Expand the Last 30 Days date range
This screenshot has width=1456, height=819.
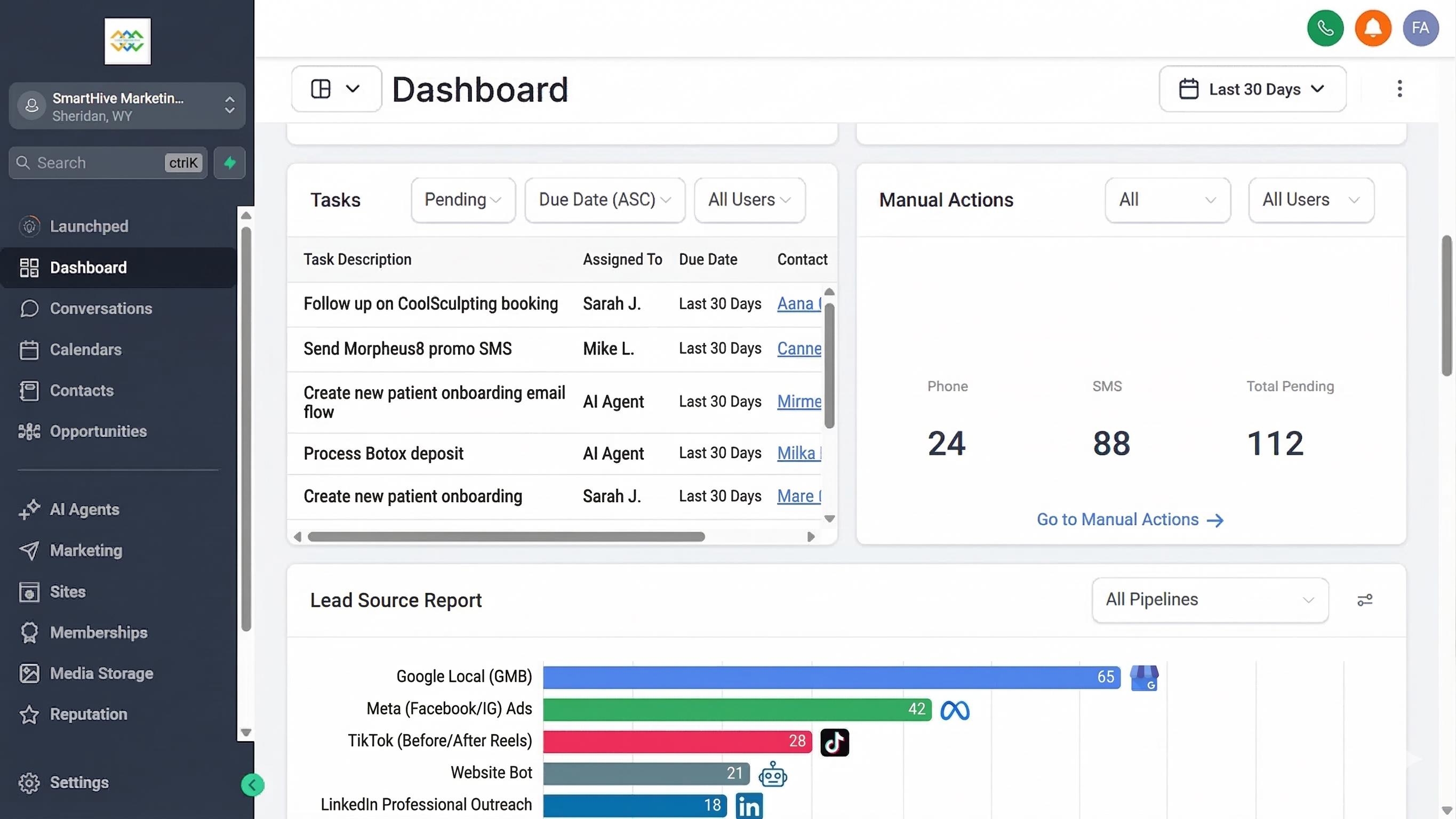(x=1252, y=89)
